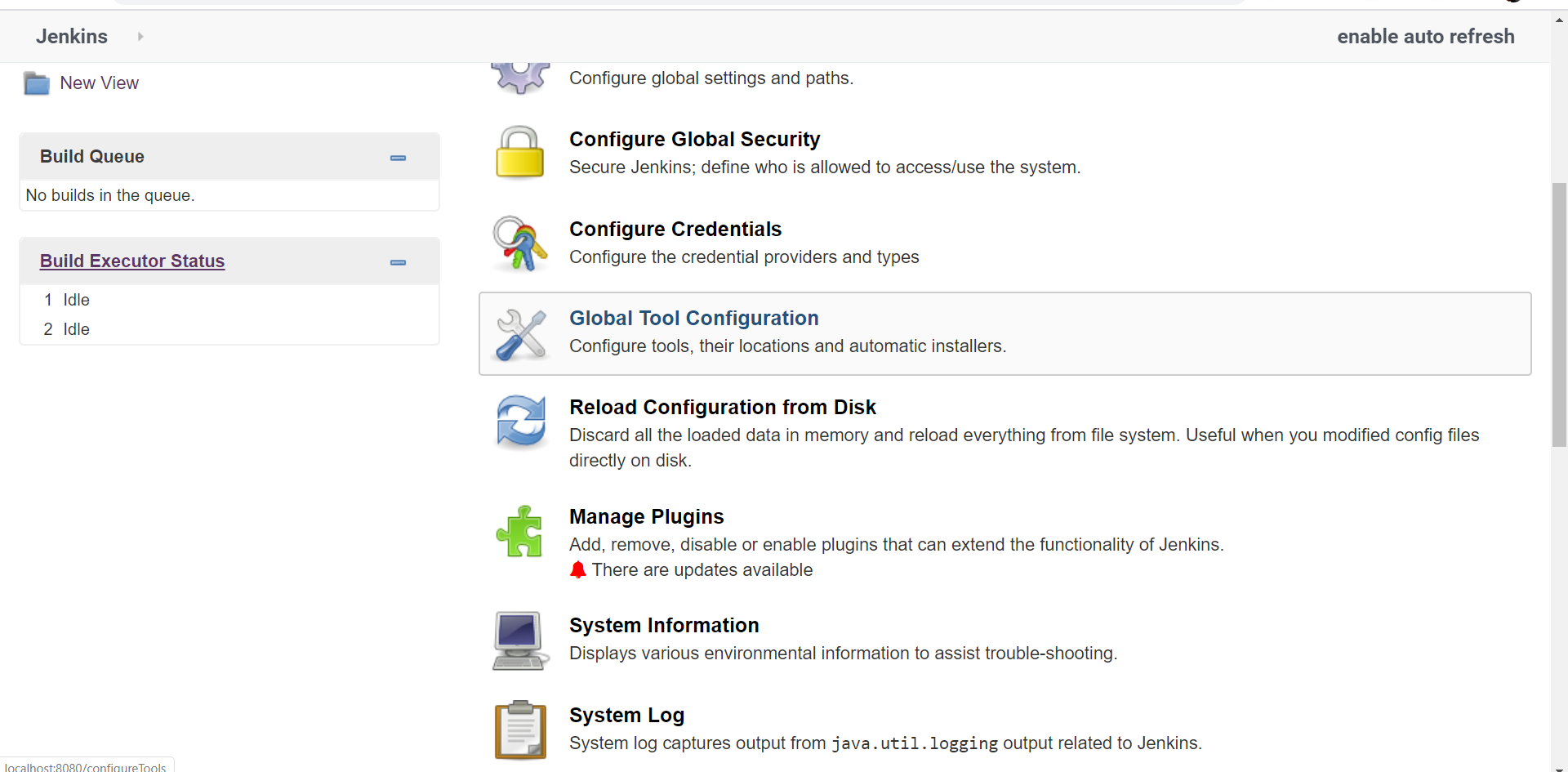This screenshot has height=772, width=1568.
Task: Click the Manage Plugins puzzle piece icon
Action: [519, 532]
